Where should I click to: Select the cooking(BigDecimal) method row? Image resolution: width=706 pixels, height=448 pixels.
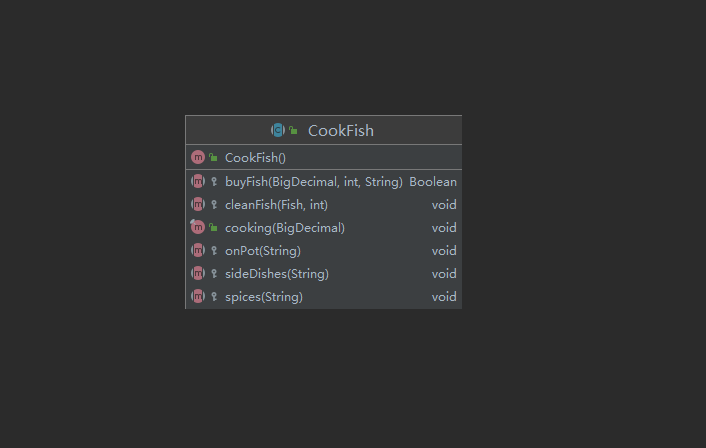[x=284, y=228]
